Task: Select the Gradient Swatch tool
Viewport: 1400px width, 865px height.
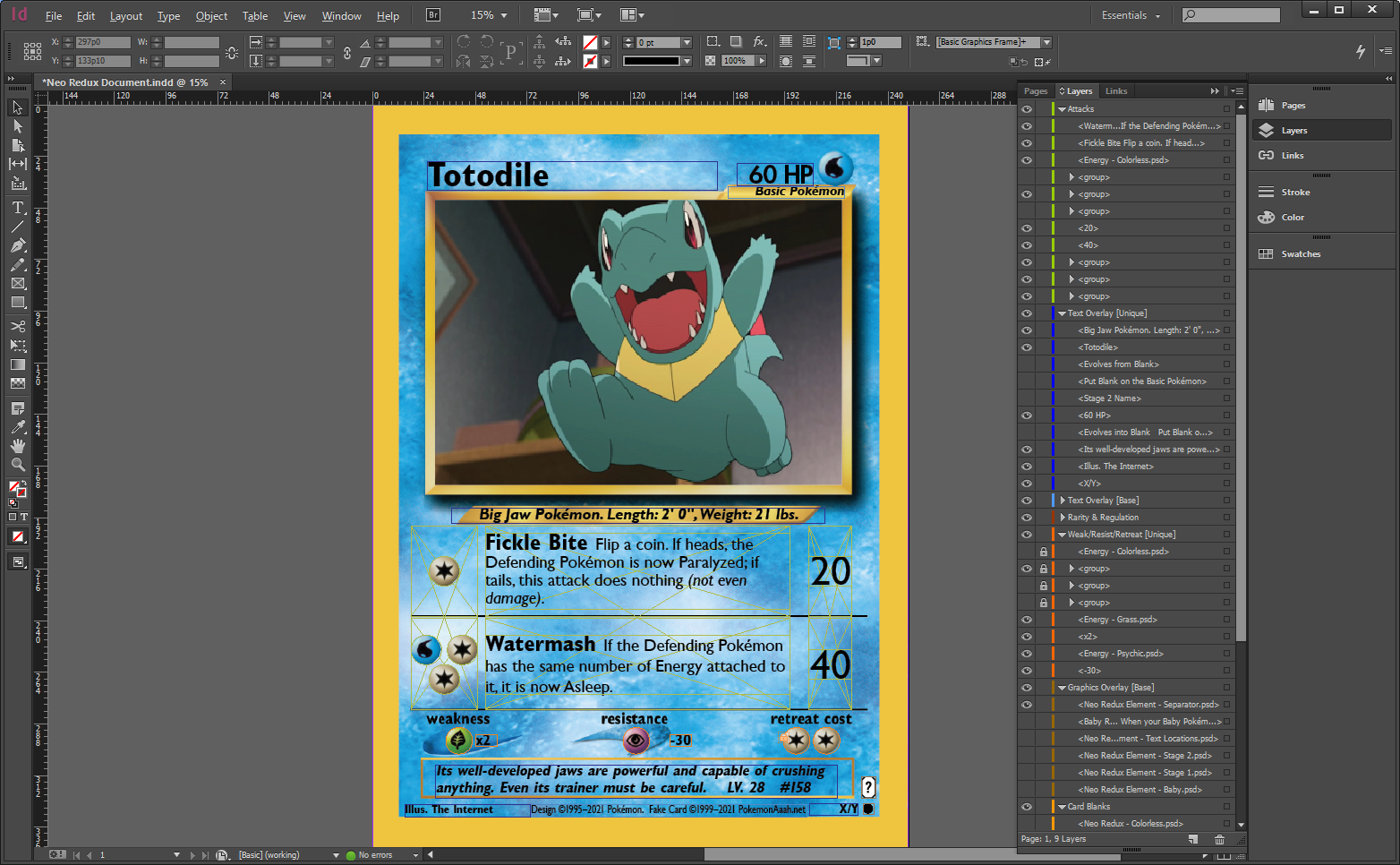Action: pyautogui.click(x=17, y=364)
